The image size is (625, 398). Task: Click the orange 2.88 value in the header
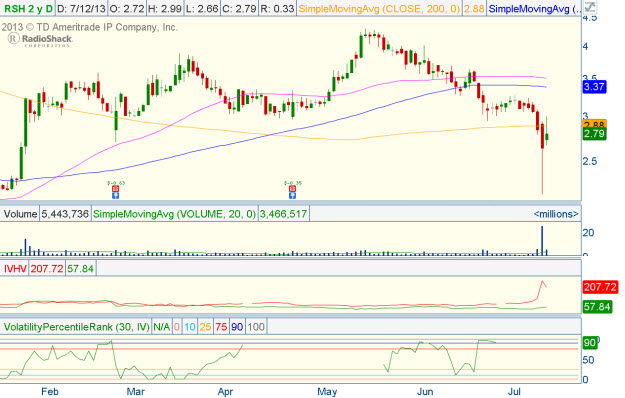[x=474, y=8]
